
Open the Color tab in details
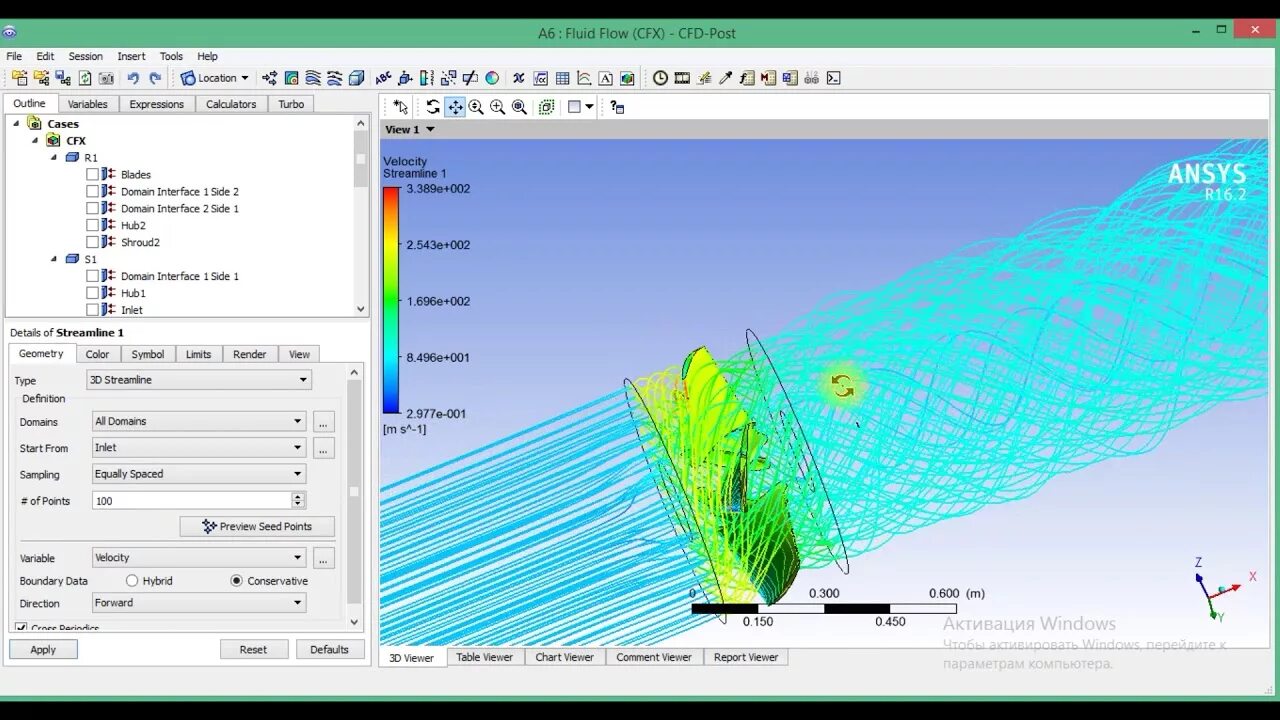point(97,354)
